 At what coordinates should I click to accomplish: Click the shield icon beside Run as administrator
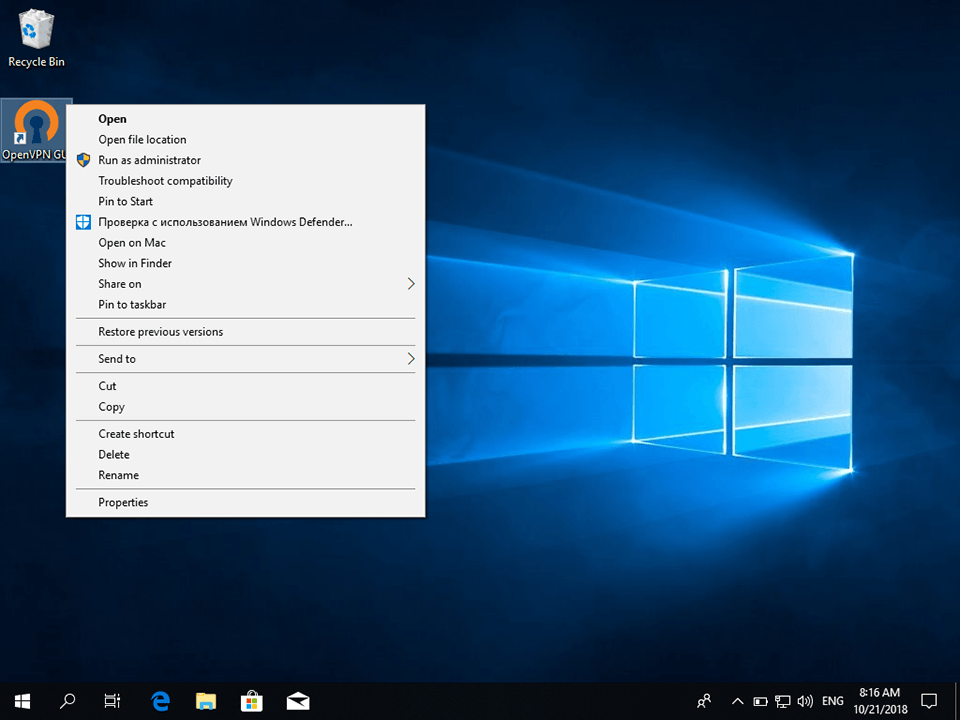(x=84, y=160)
